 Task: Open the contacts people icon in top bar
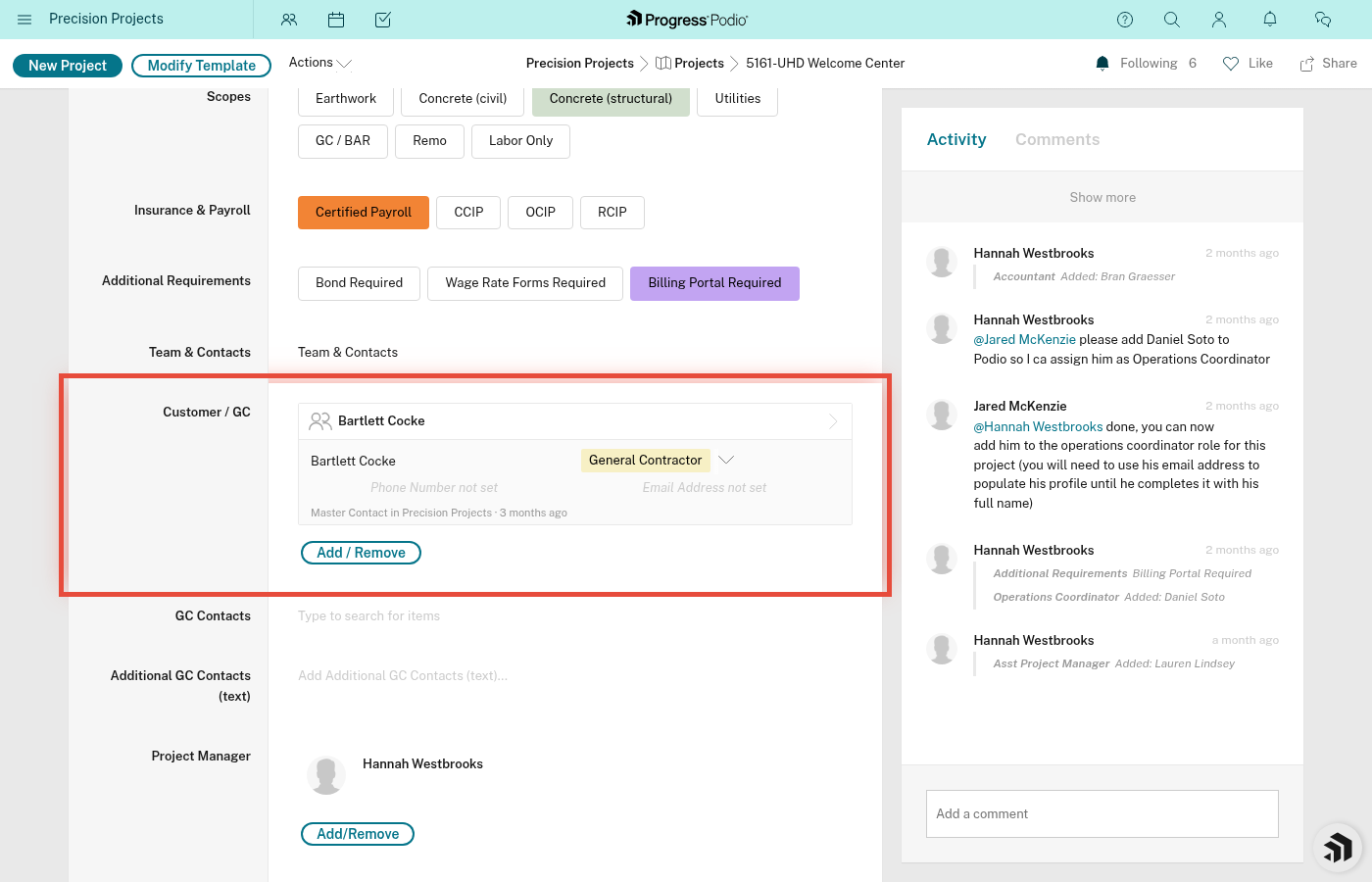[289, 20]
